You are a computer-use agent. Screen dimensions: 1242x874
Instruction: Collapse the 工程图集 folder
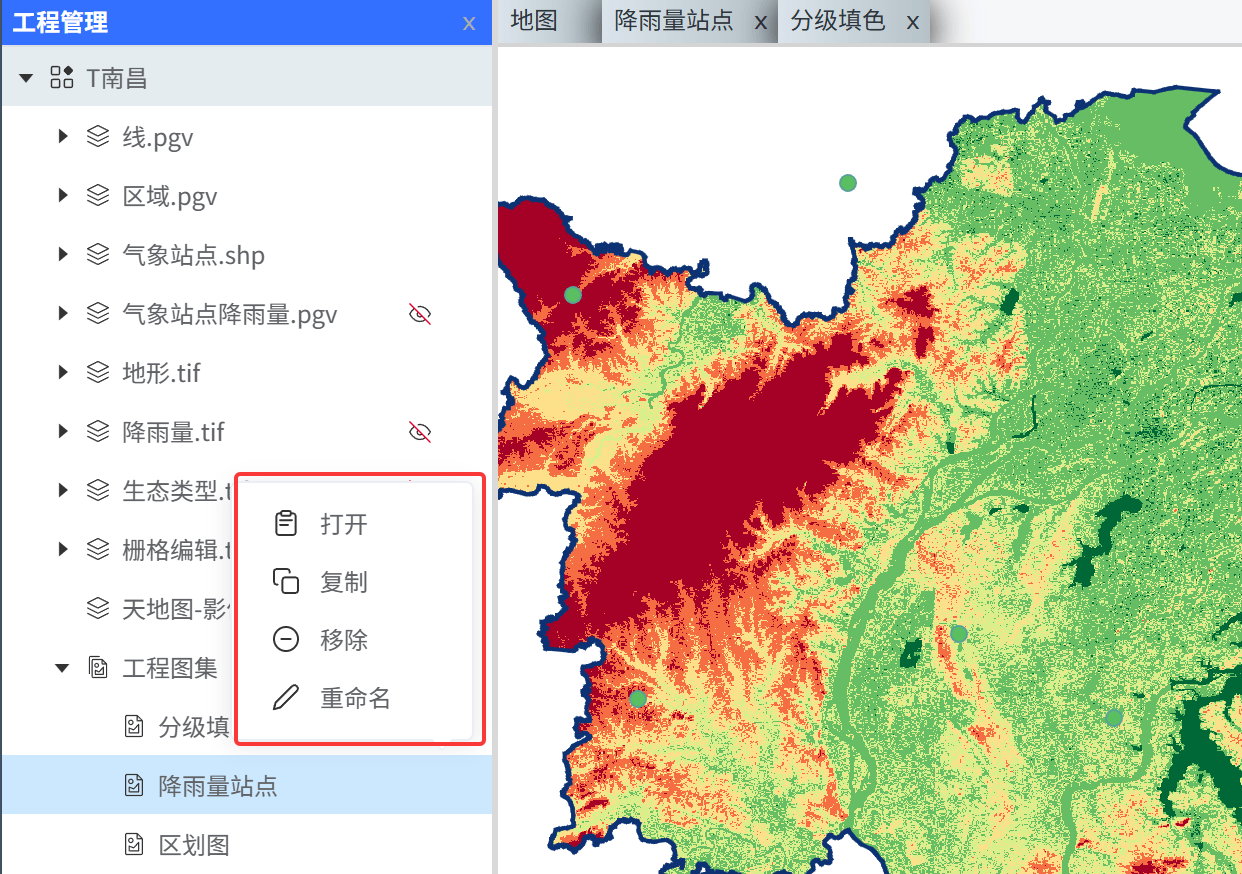coord(62,668)
